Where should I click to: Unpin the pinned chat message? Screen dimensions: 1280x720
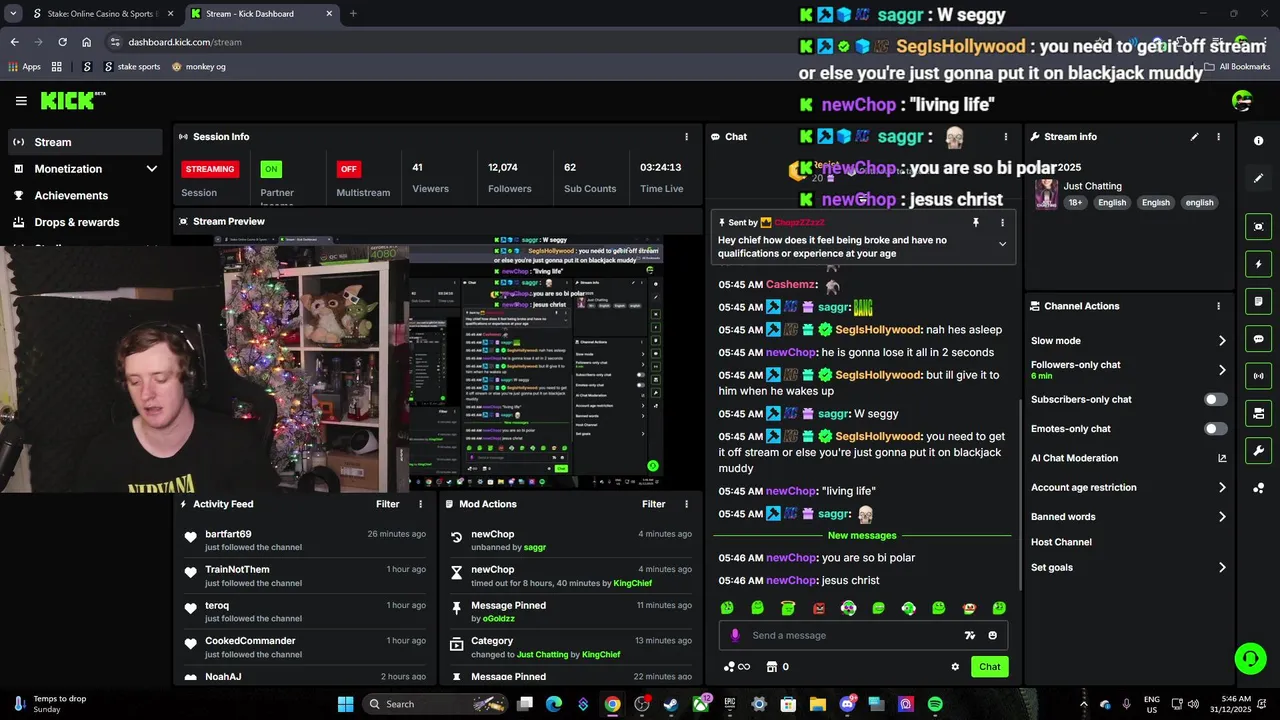(976, 223)
